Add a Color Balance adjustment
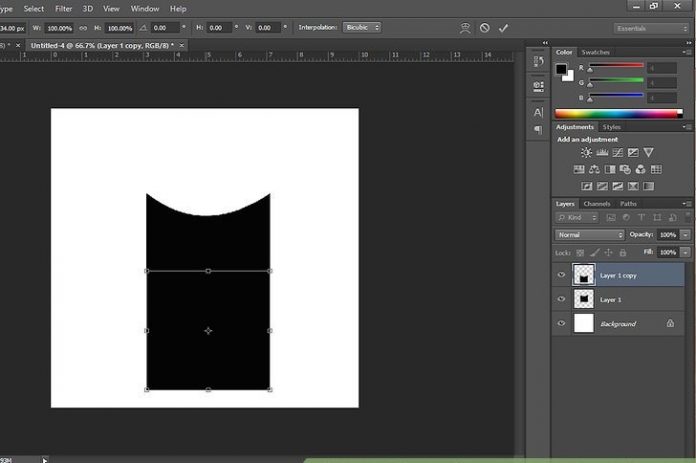696x463 pixels. [594, 170]
